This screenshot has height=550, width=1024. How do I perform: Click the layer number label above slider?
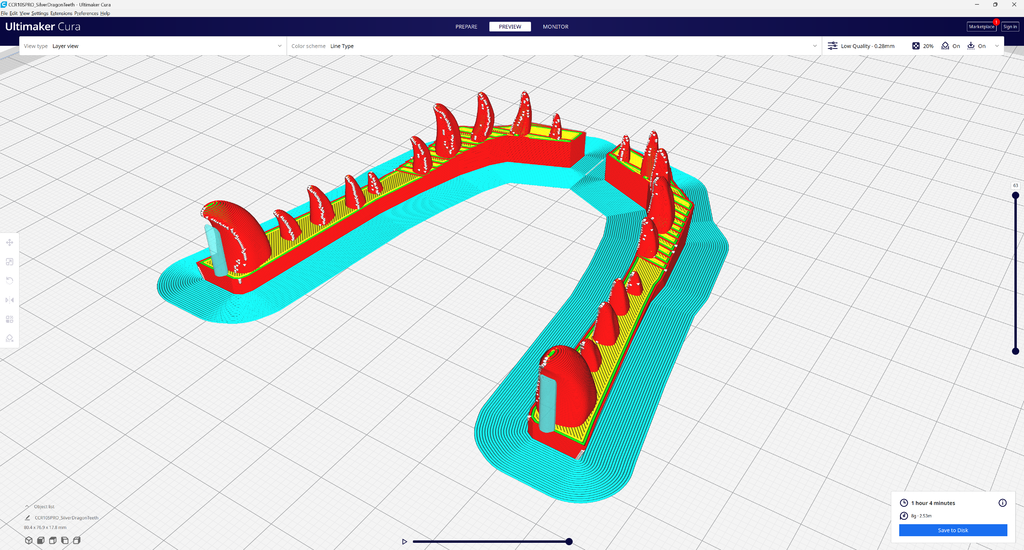coord(1016,186)
